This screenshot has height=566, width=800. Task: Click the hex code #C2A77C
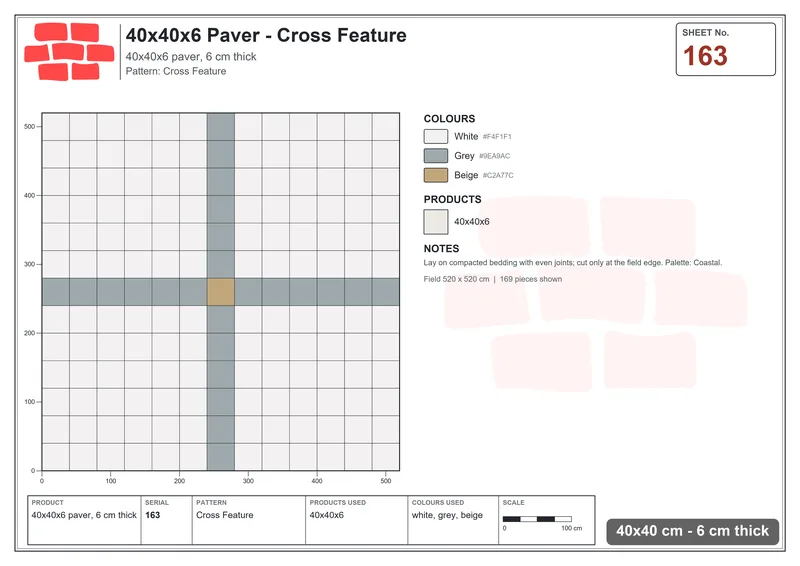tap(498, 176)
